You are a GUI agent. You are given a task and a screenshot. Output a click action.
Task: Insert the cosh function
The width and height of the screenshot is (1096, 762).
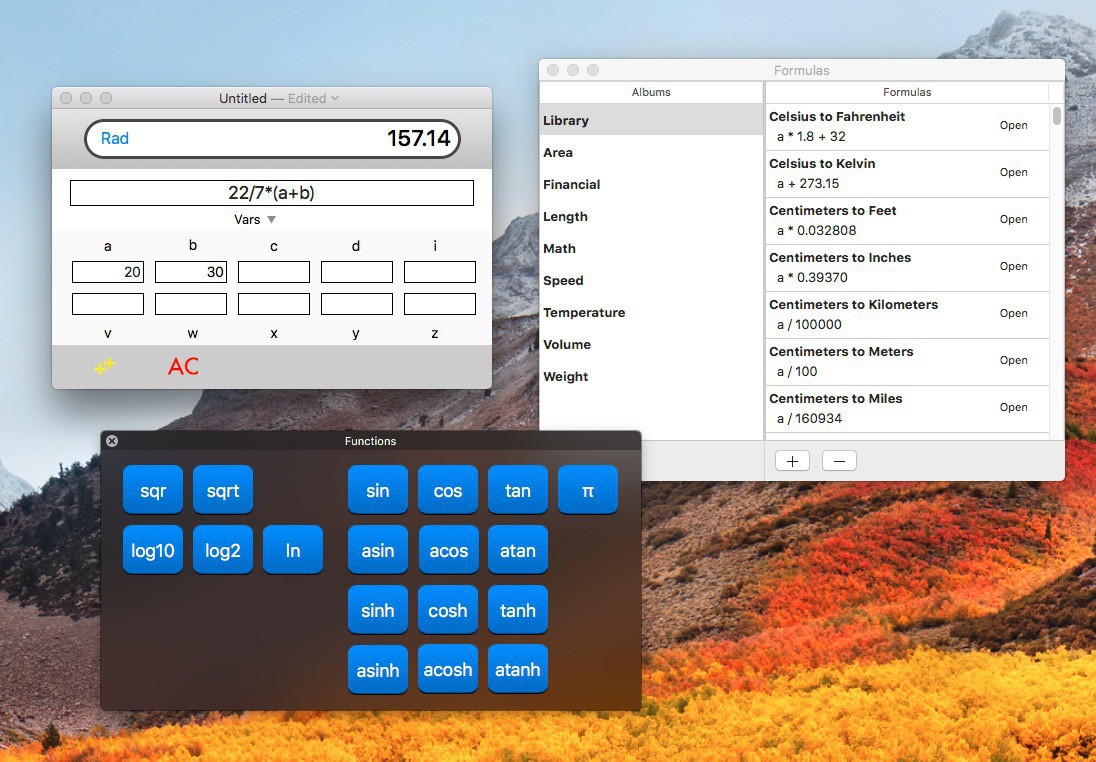(x=447, y=610)
